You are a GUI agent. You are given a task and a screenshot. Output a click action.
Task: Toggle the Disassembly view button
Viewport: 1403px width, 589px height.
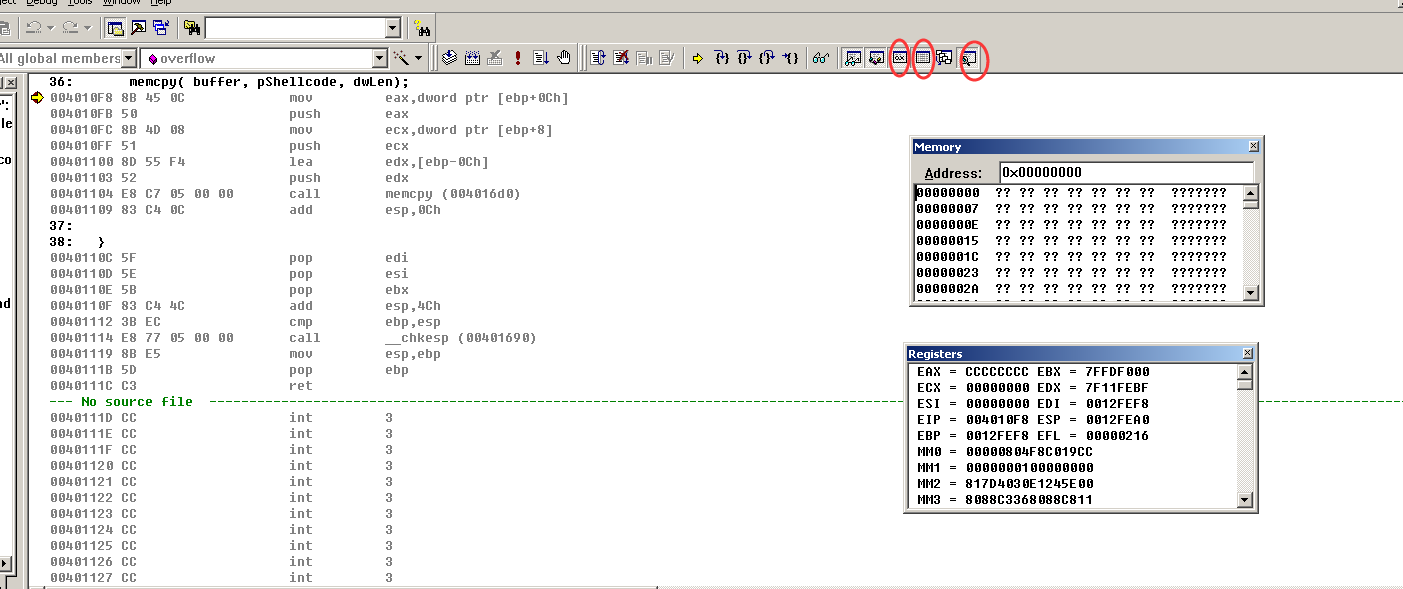point(967,58)
